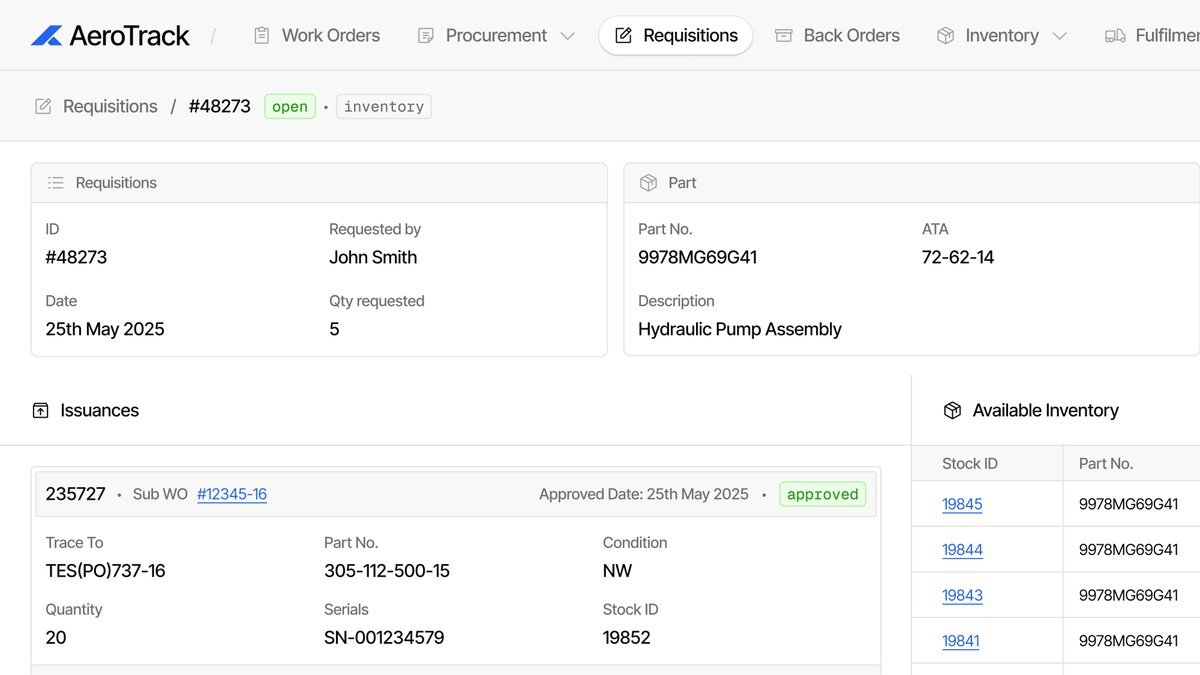The width and height of the screenshot is (1200, 675).
Task: Click Requisitions in the breadcrumb
Action: [110, 107]
